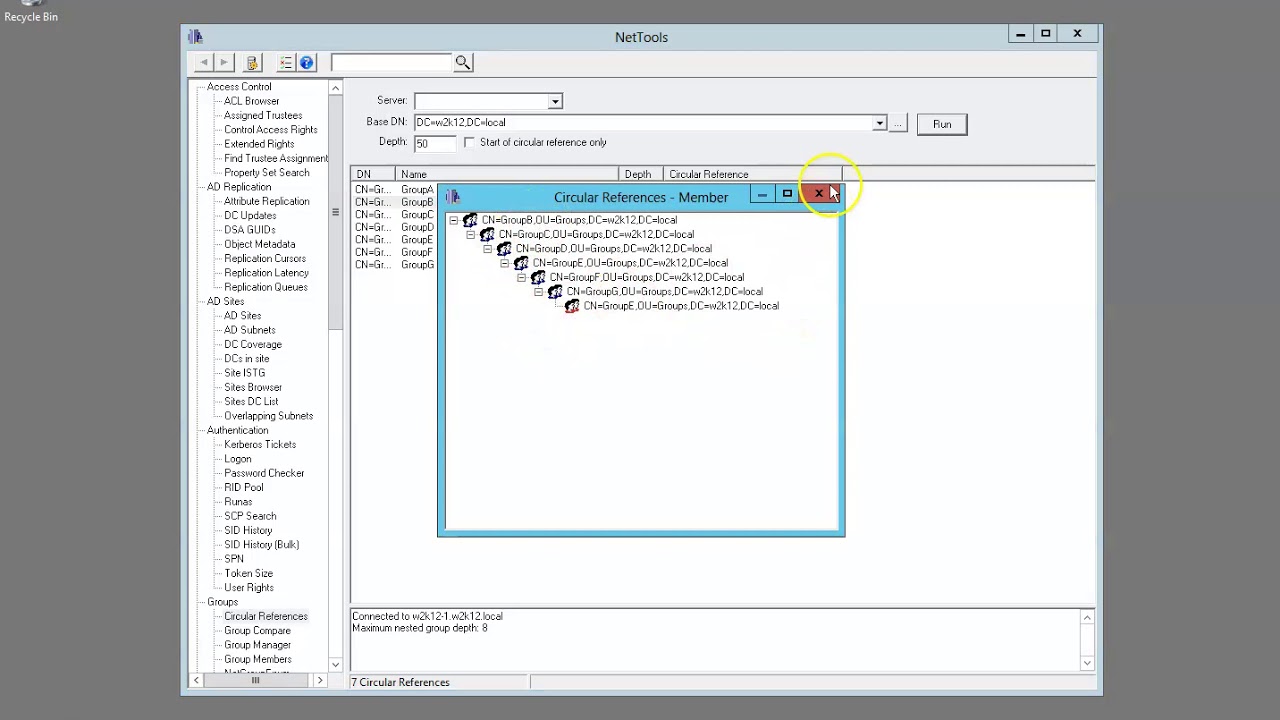
Task: Click the group icon beside CN=GroupC node
Action: (x=487, y=234)
